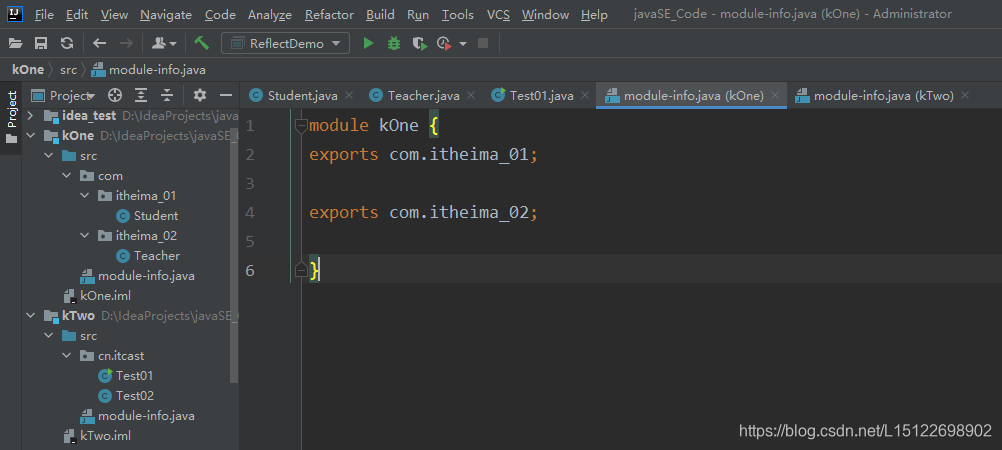Fold code at the line 1 gutter marker
This screenshot has height=450, width=1002.
[301, 126]
